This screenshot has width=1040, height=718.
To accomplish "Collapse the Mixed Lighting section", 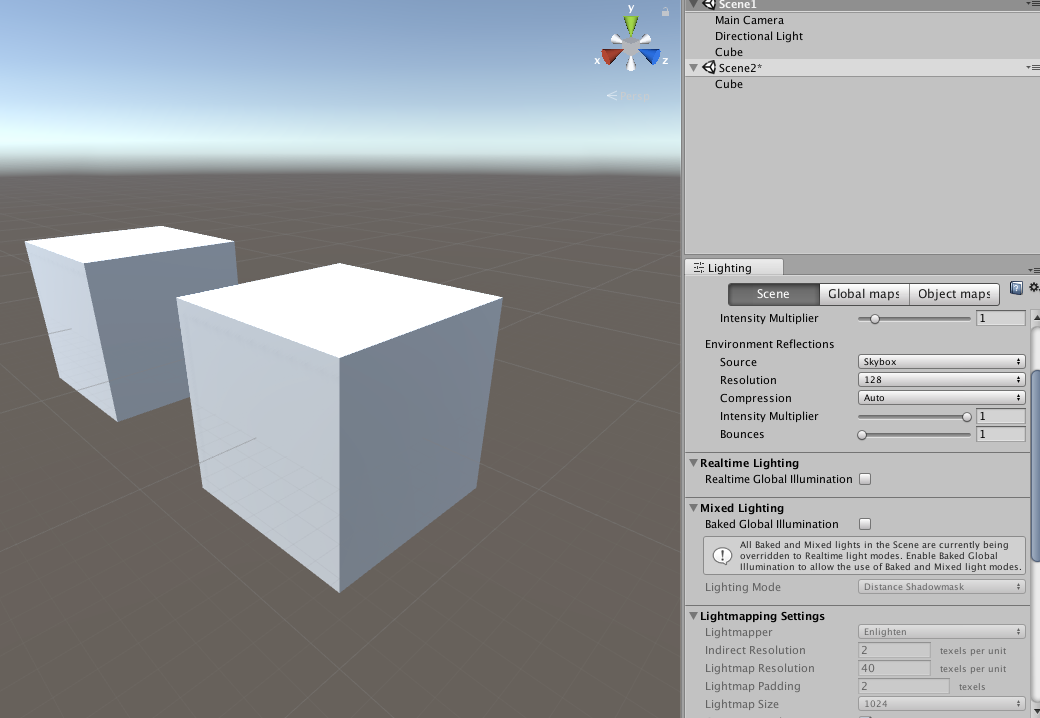I will (x=693, y=508).
